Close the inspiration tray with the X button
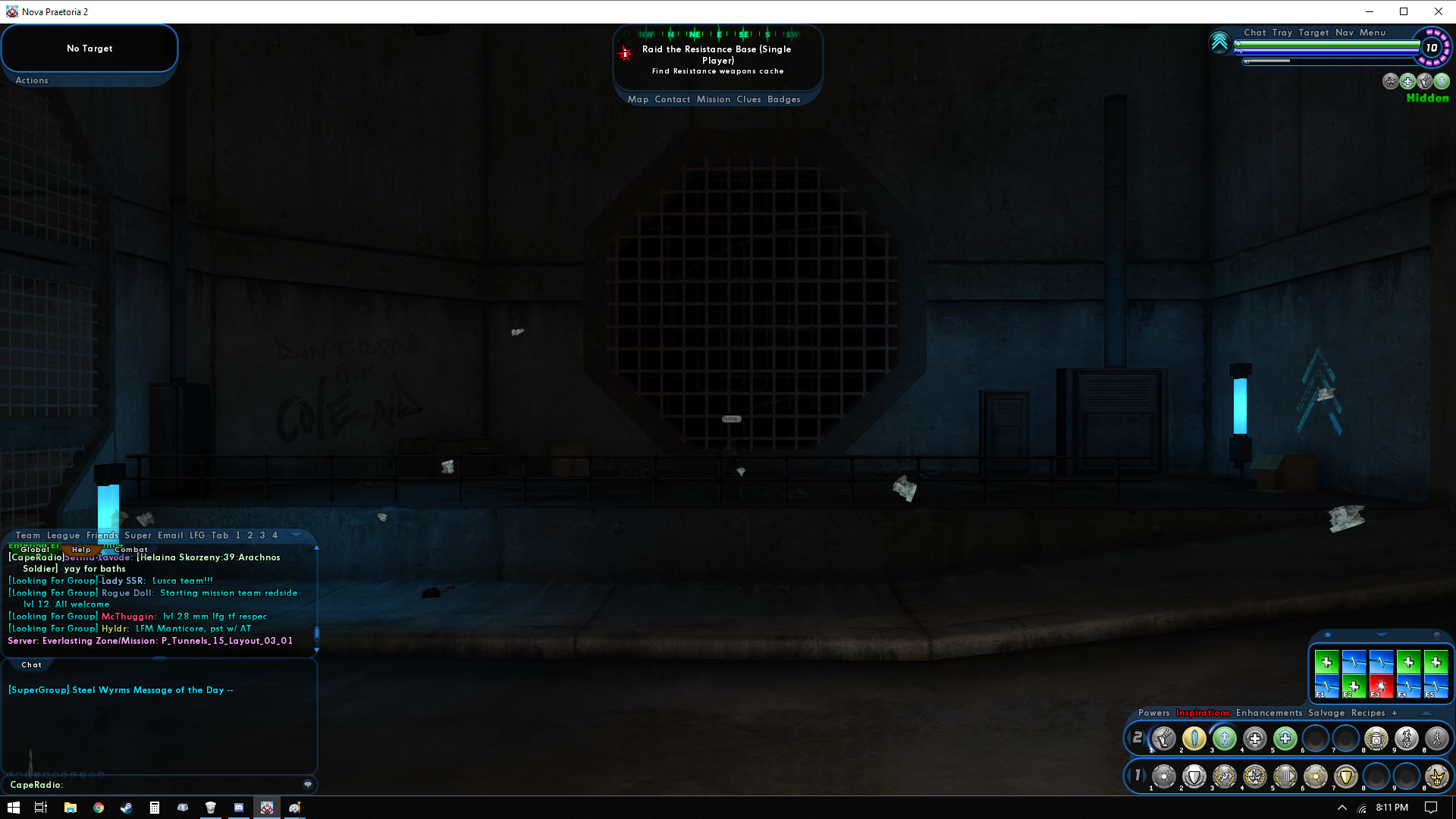1456x819 pixels. (x=1436, y=635)
